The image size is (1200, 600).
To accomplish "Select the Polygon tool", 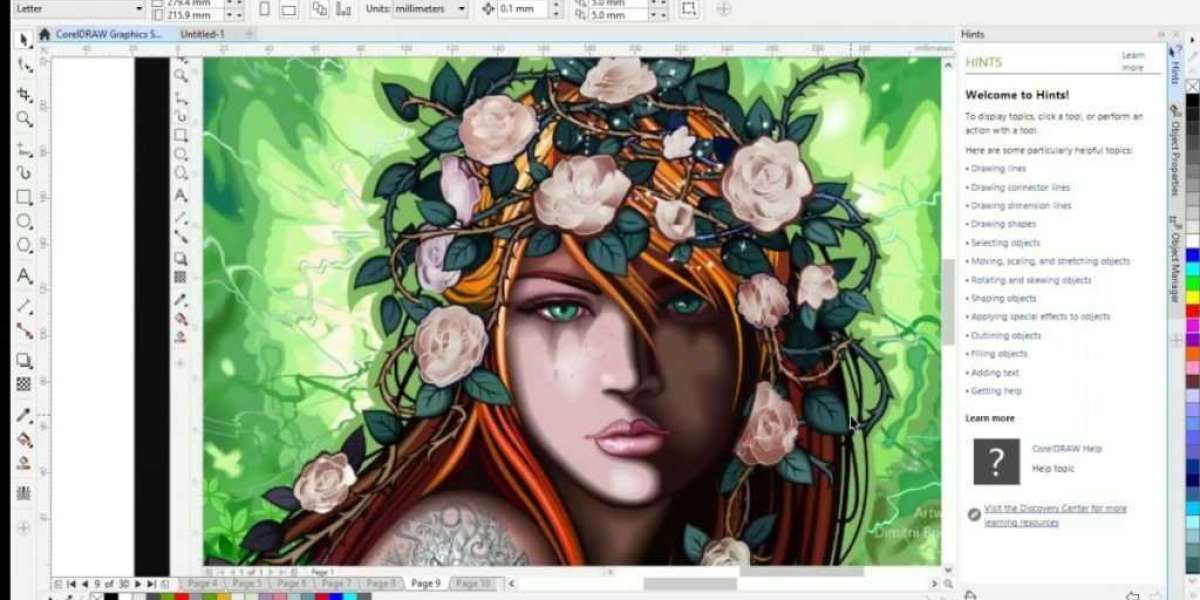I will point(24,246).
